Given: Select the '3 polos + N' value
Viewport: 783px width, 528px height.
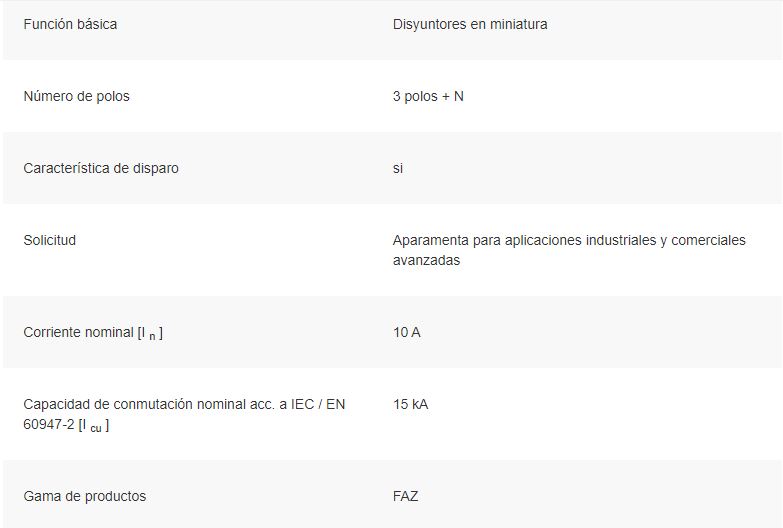Looking at the screenshot, I should tap(428, 96).
